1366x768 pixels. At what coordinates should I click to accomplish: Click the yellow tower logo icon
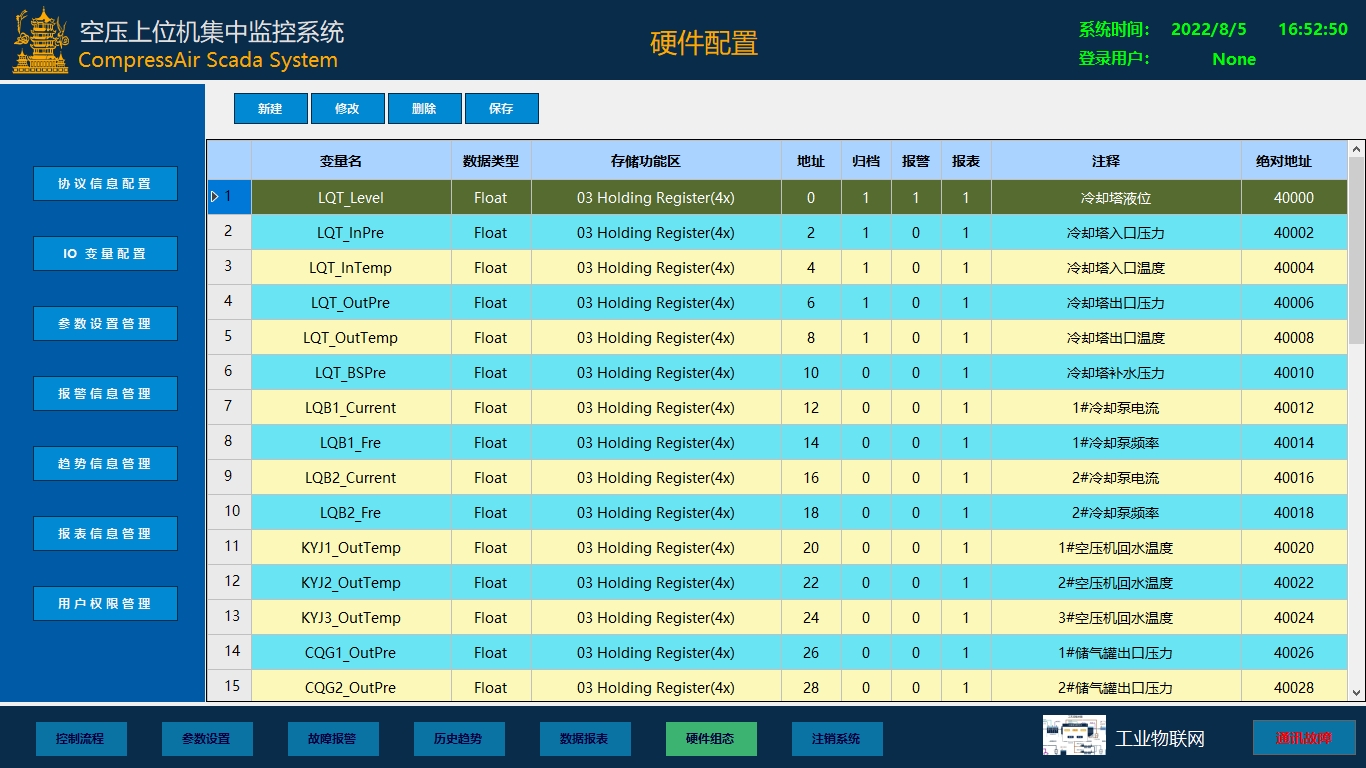(x=42, y=40)
